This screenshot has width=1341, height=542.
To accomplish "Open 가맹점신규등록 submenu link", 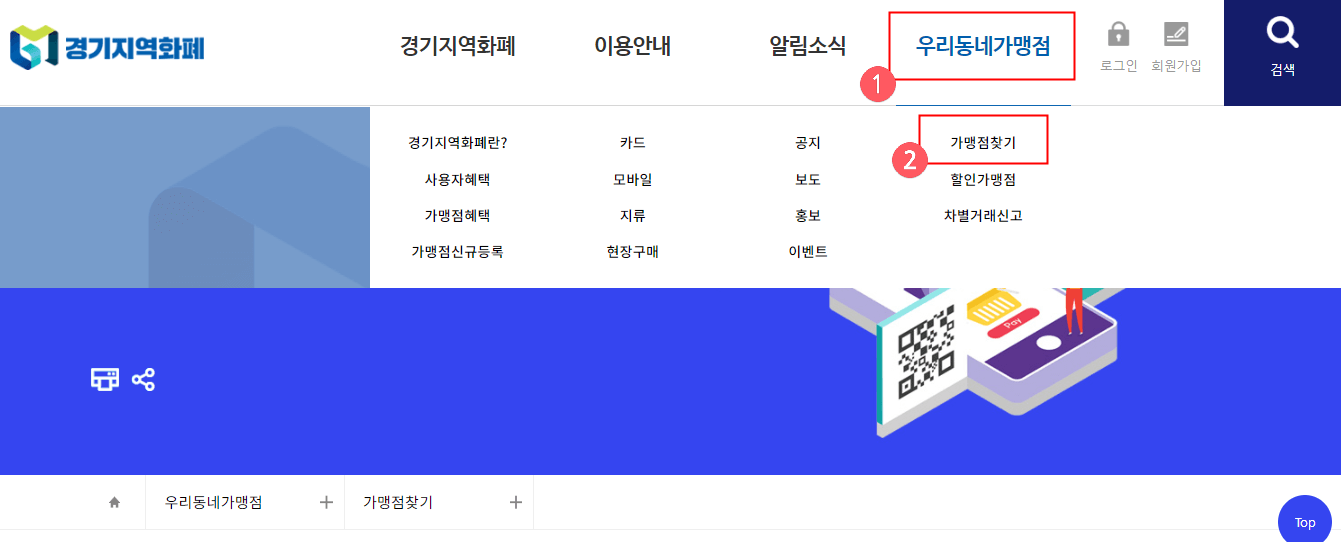I will pyautogui.click(x=457, y=252).
